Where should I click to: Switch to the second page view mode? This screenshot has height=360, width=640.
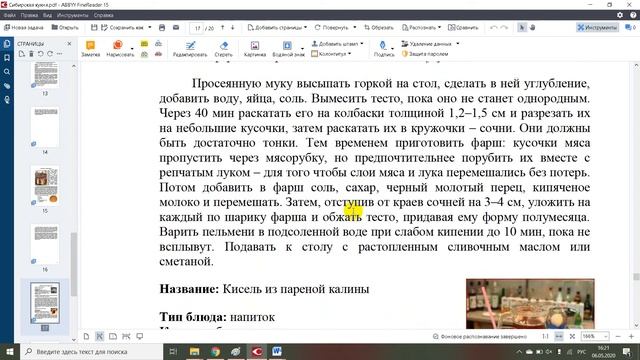click(100, 336)
